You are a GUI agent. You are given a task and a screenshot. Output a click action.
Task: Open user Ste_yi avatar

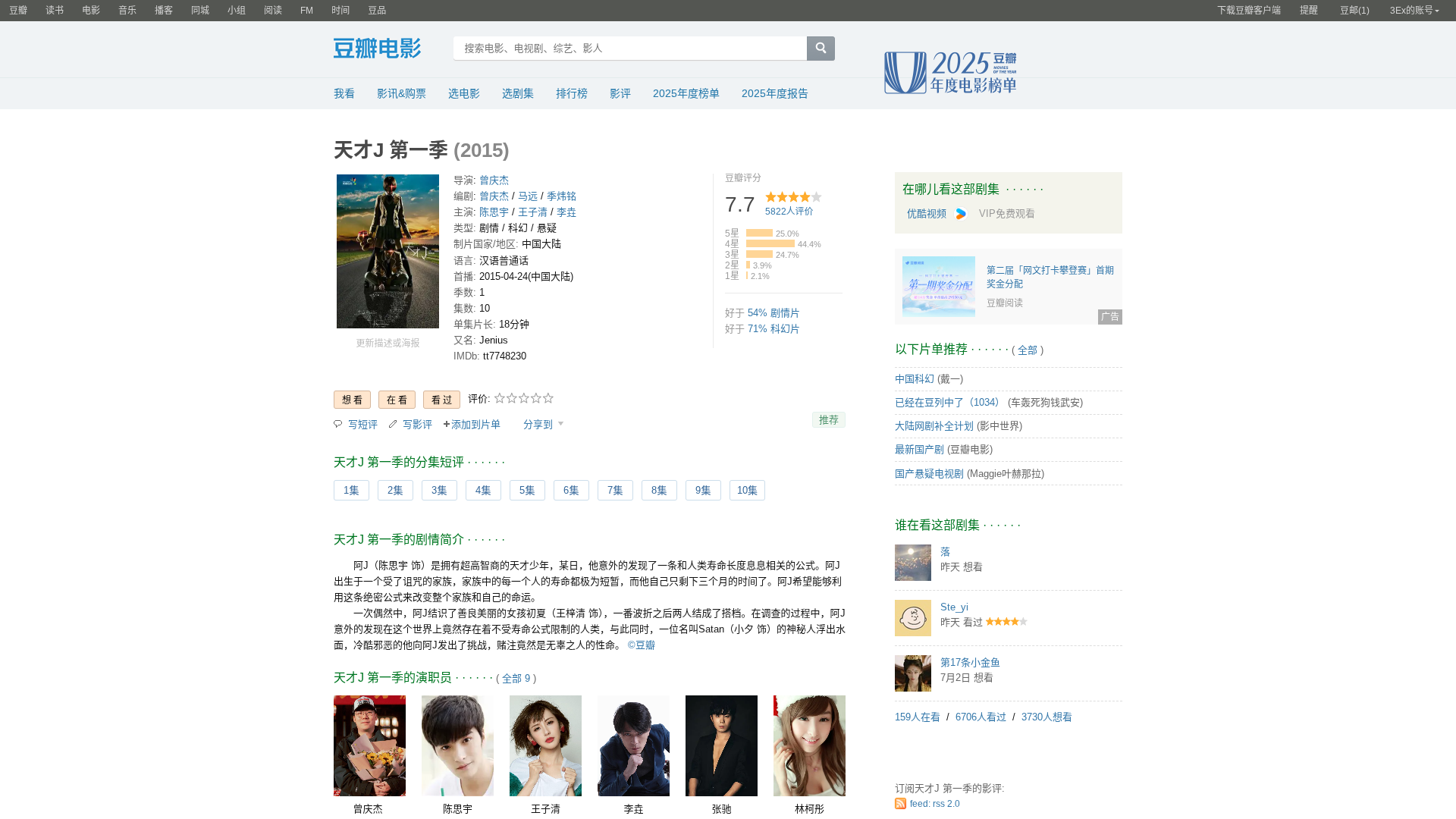(913, 618)
